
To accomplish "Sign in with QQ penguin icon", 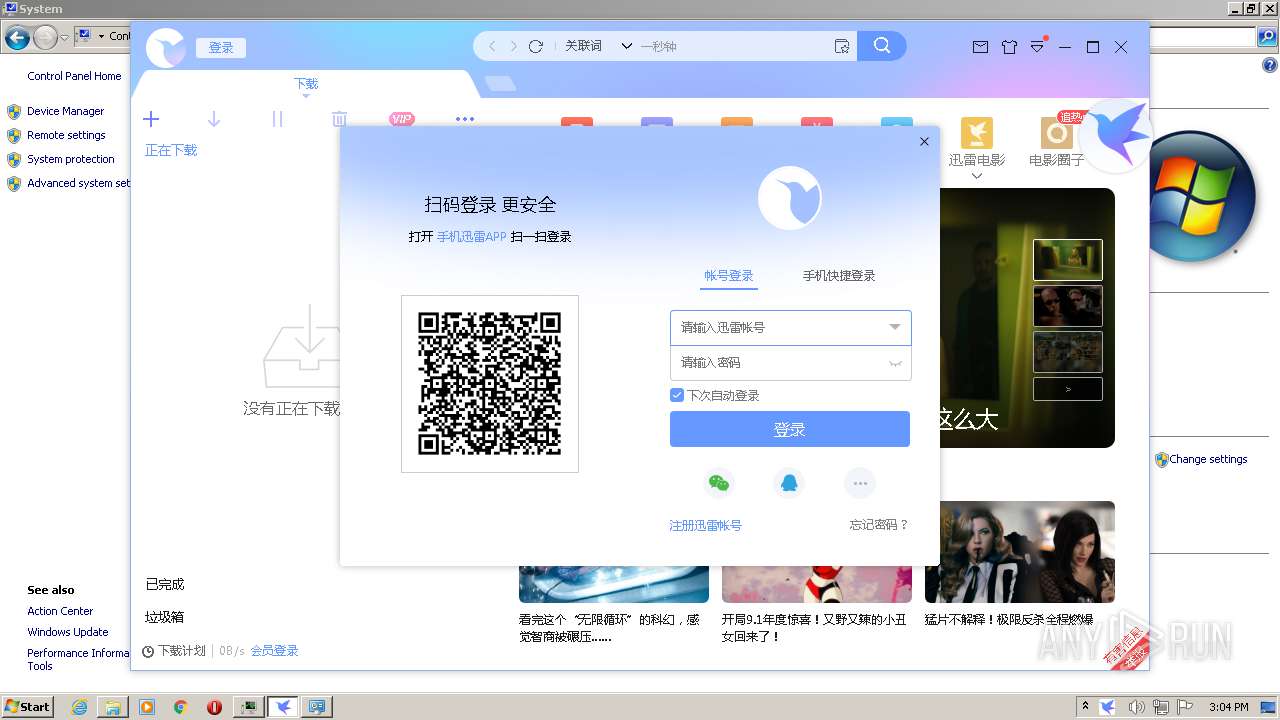I will pos(789,484).
